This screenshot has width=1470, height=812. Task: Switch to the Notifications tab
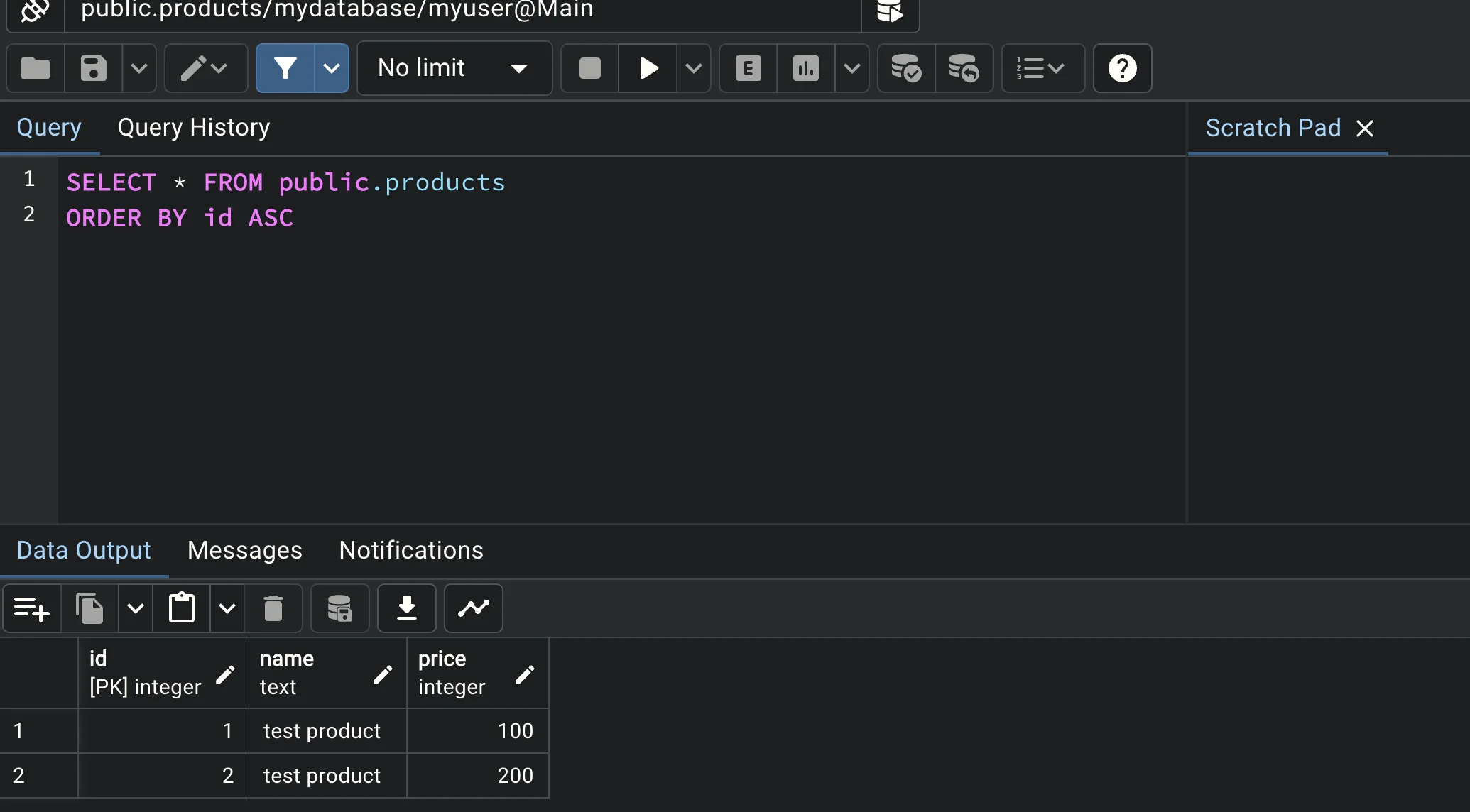coord(411,551)
